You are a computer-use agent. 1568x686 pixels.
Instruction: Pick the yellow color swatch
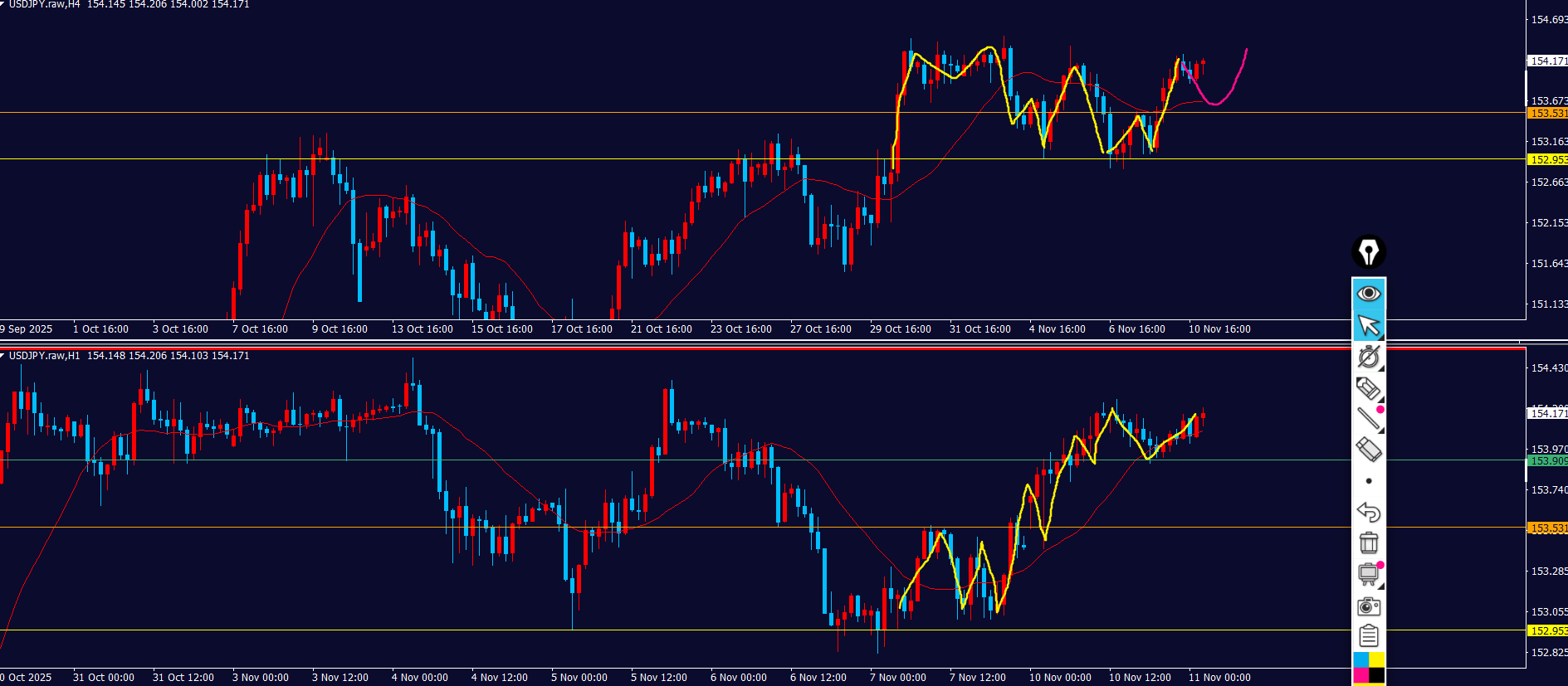[x=1376, y=659]
